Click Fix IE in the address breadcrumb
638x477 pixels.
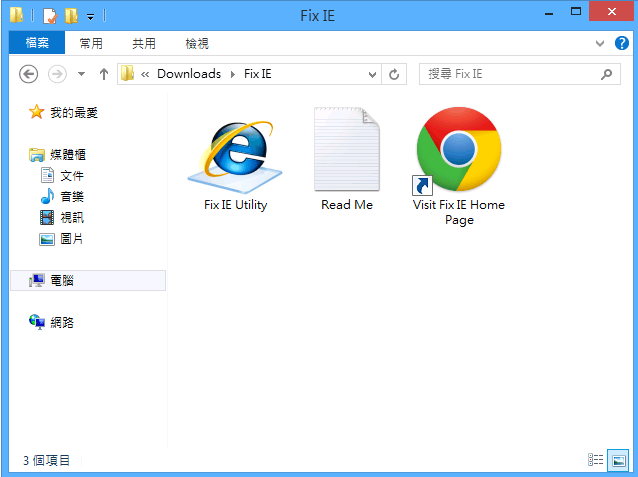(x=258, y=74)
